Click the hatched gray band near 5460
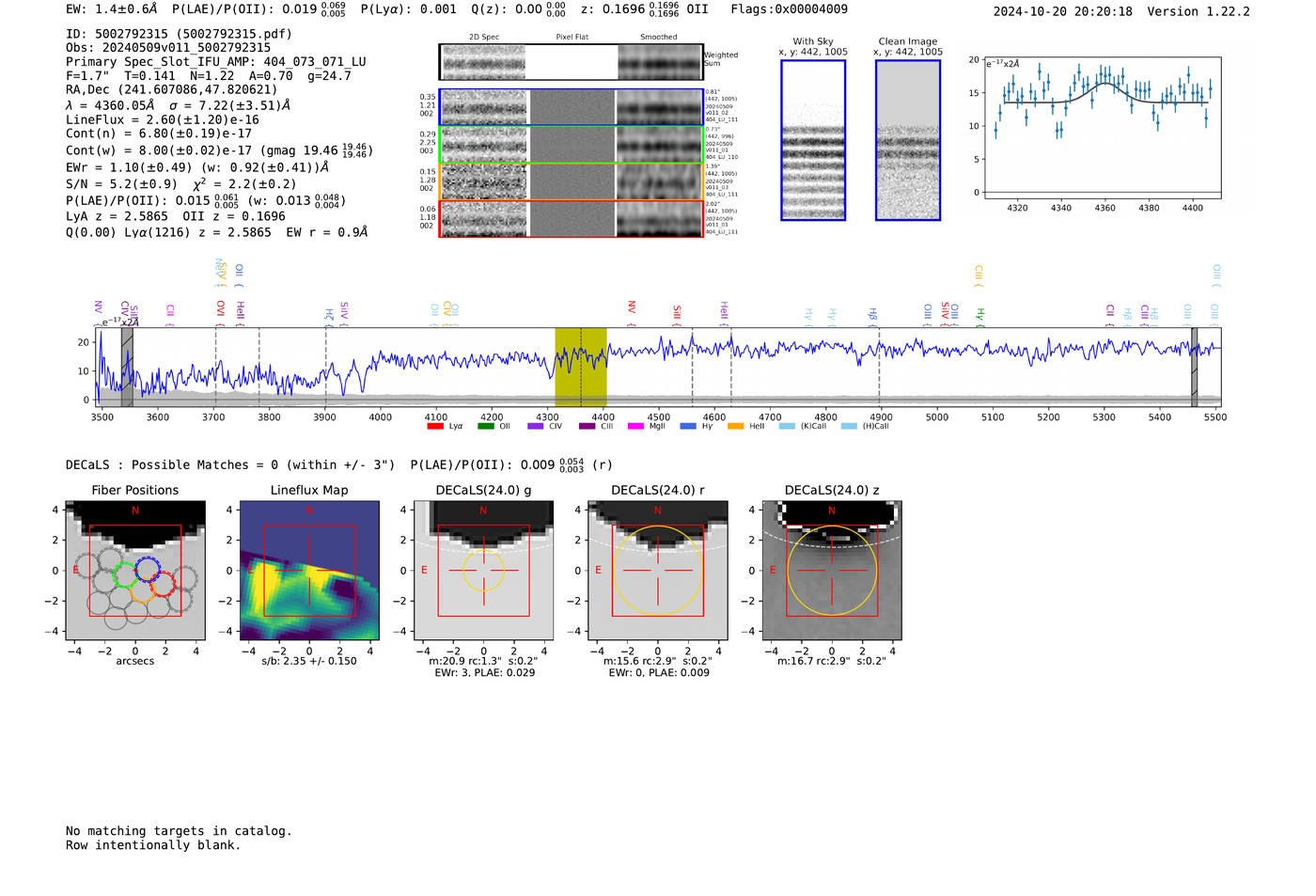The height and width of the screenshot is (896, 1316). tap(1194, 367)
